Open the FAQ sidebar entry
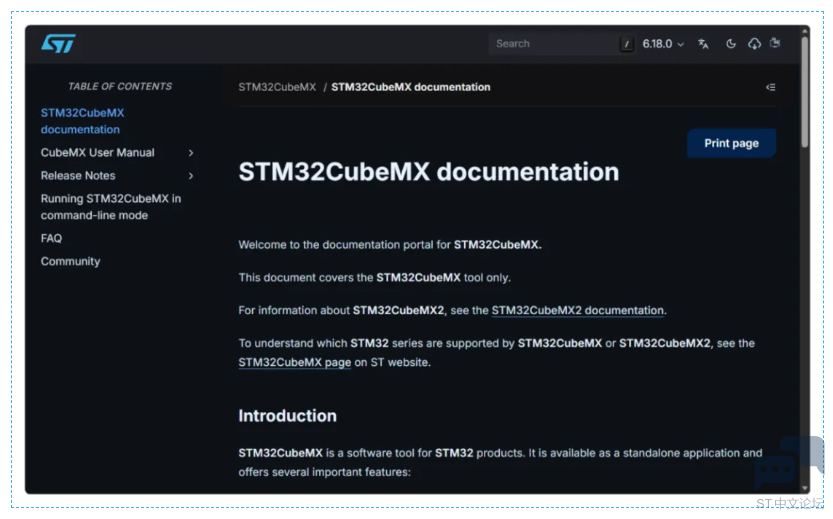Screen dimensions: 833x519 point(52,239)
